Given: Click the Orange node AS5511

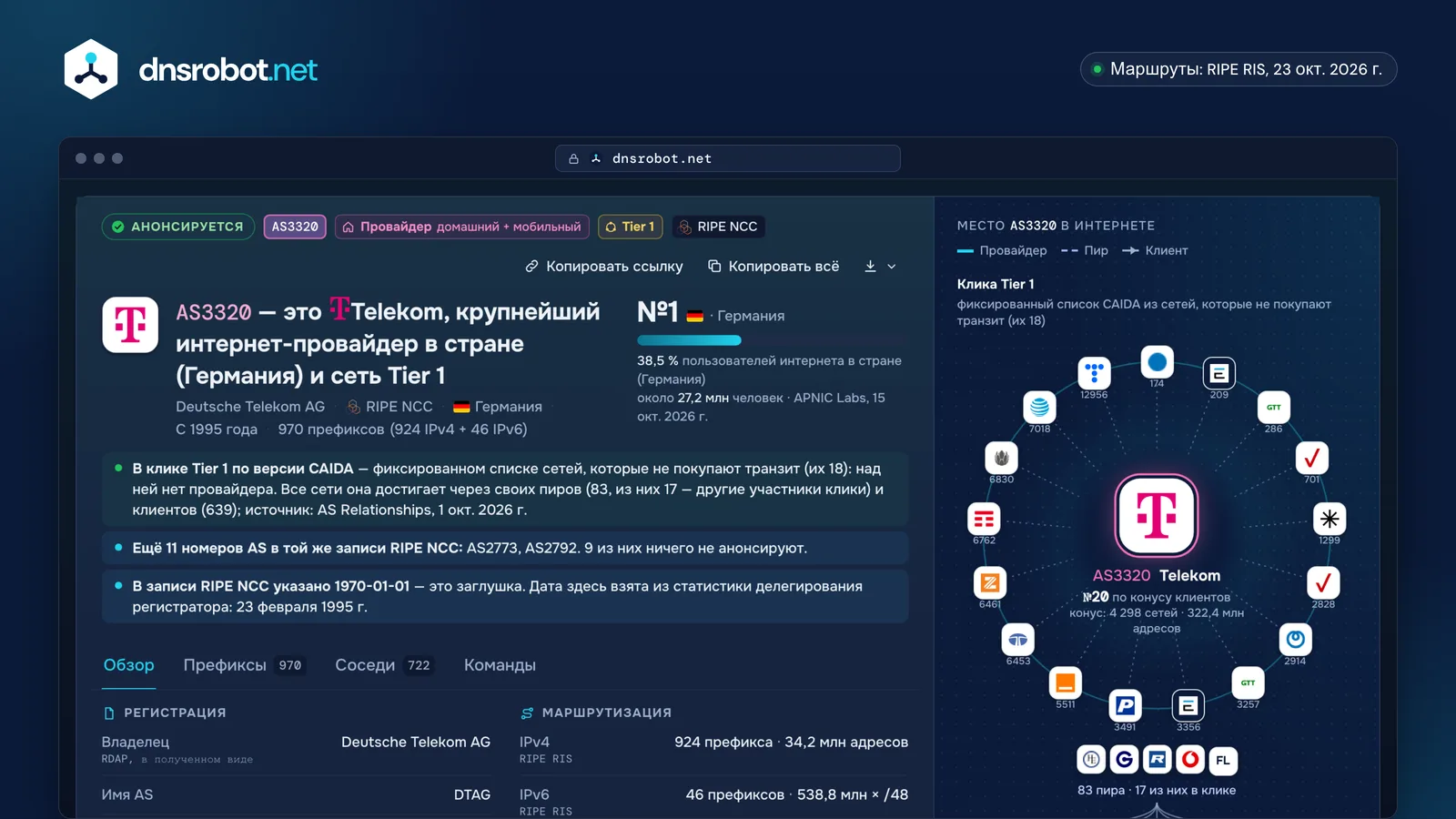Looking at the screenshot, I should [1065, 682].
